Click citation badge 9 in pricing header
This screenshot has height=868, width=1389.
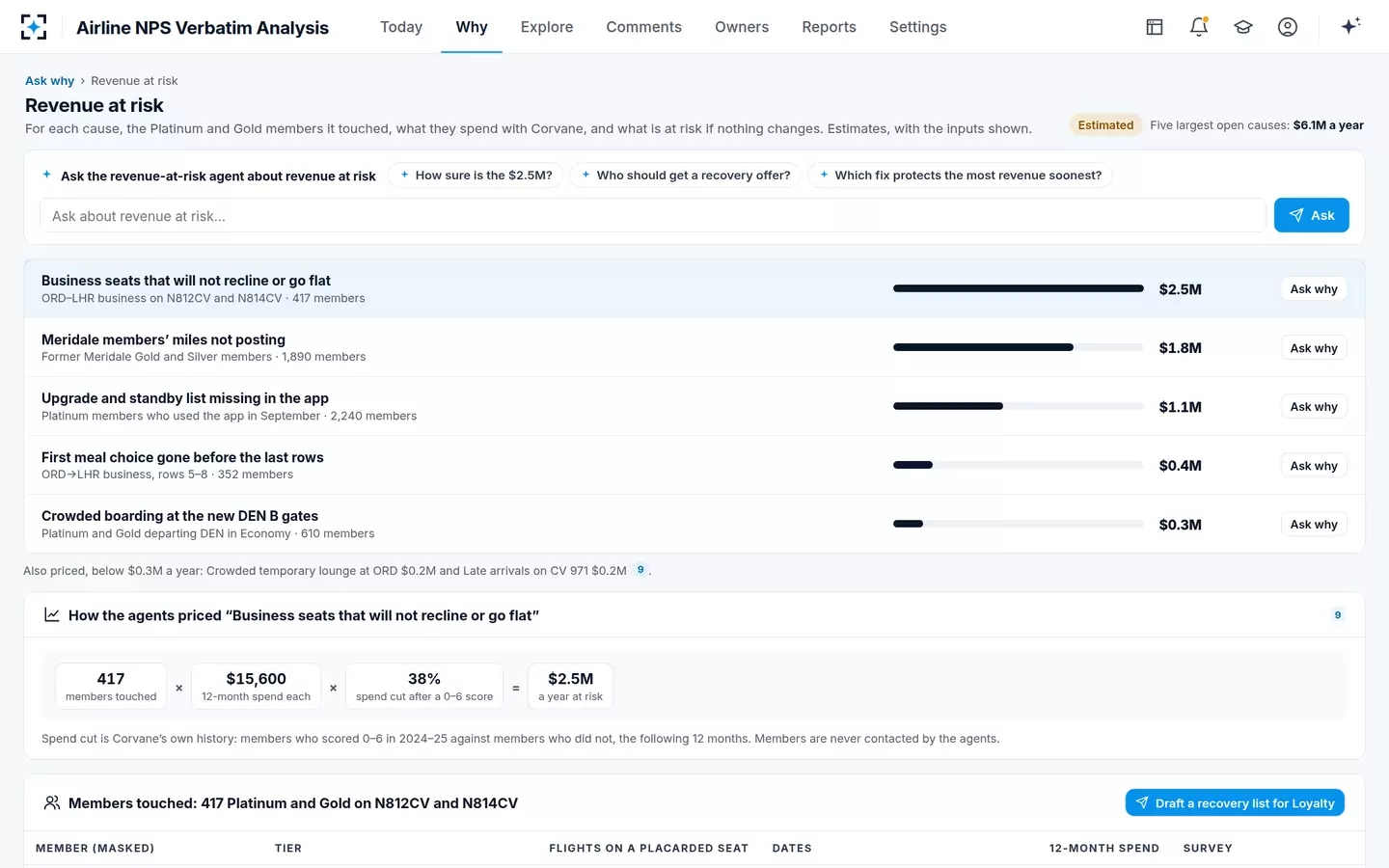(1337, 615)
